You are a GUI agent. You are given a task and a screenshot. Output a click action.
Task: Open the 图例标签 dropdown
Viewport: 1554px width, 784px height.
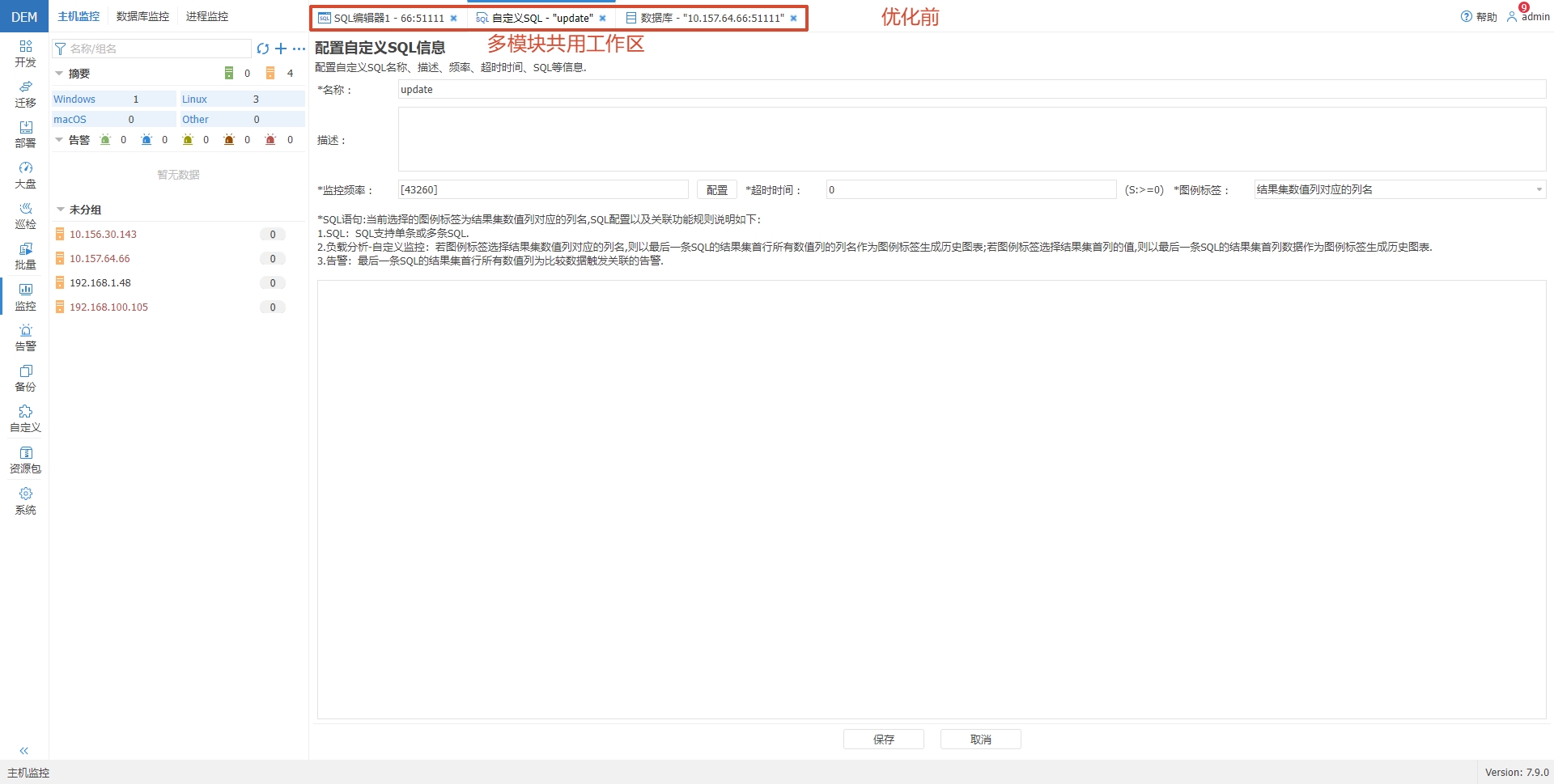[x=1399, y=189]
